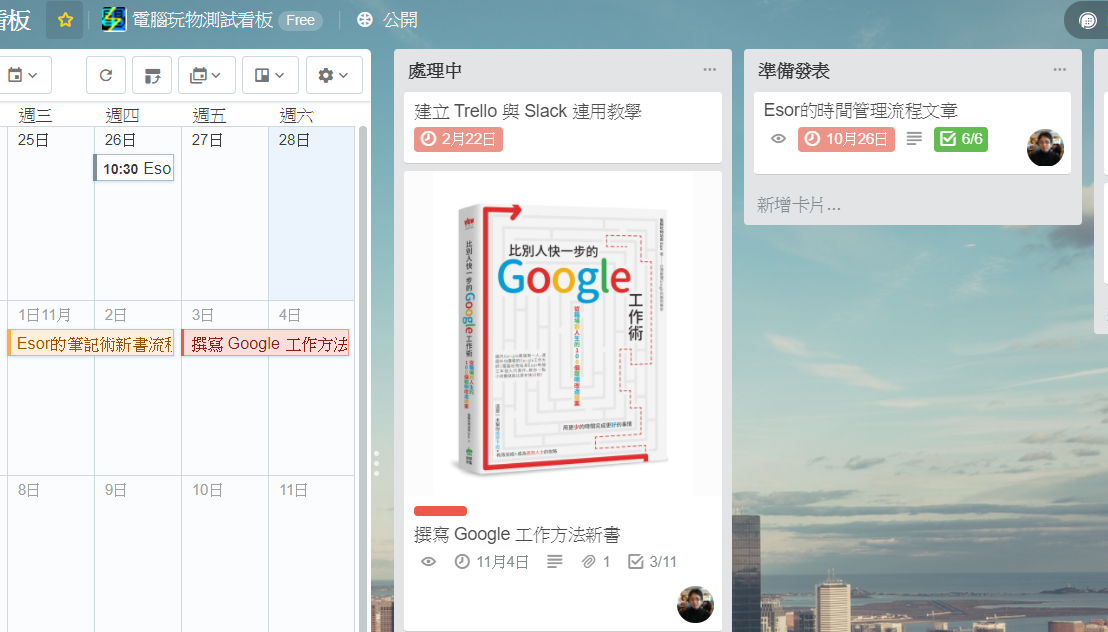Click the Free plan badge
This screenshot has width=1108, height=632.
[300, 21]
